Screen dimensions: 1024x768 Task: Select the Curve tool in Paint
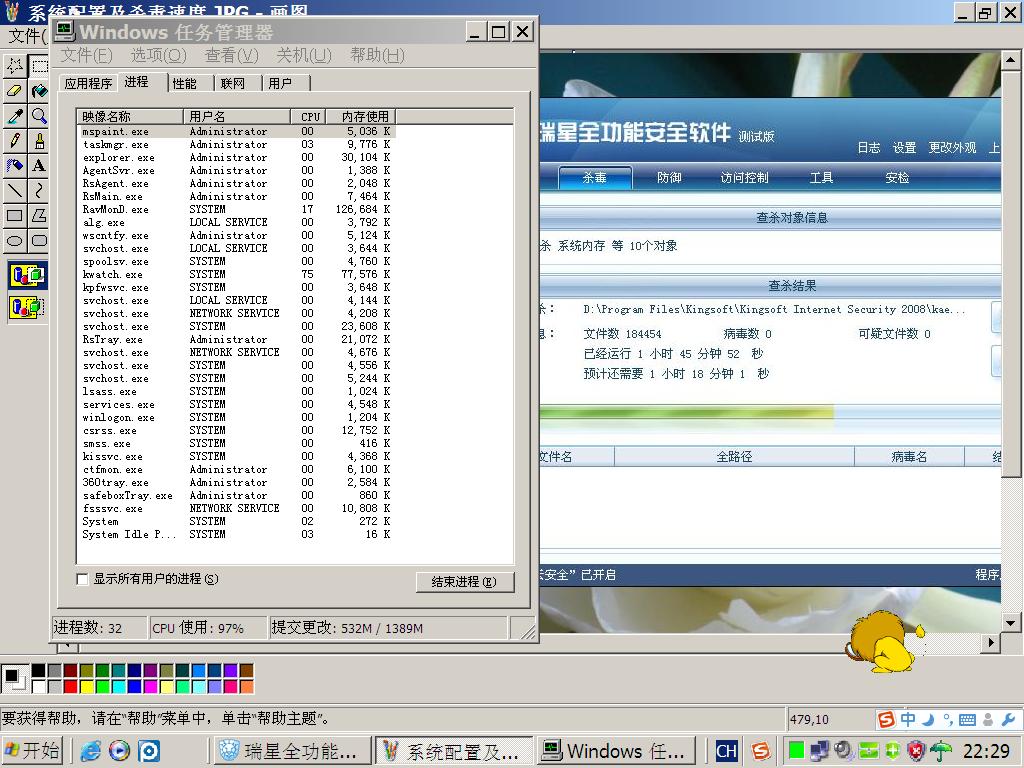tap(39, 190)
